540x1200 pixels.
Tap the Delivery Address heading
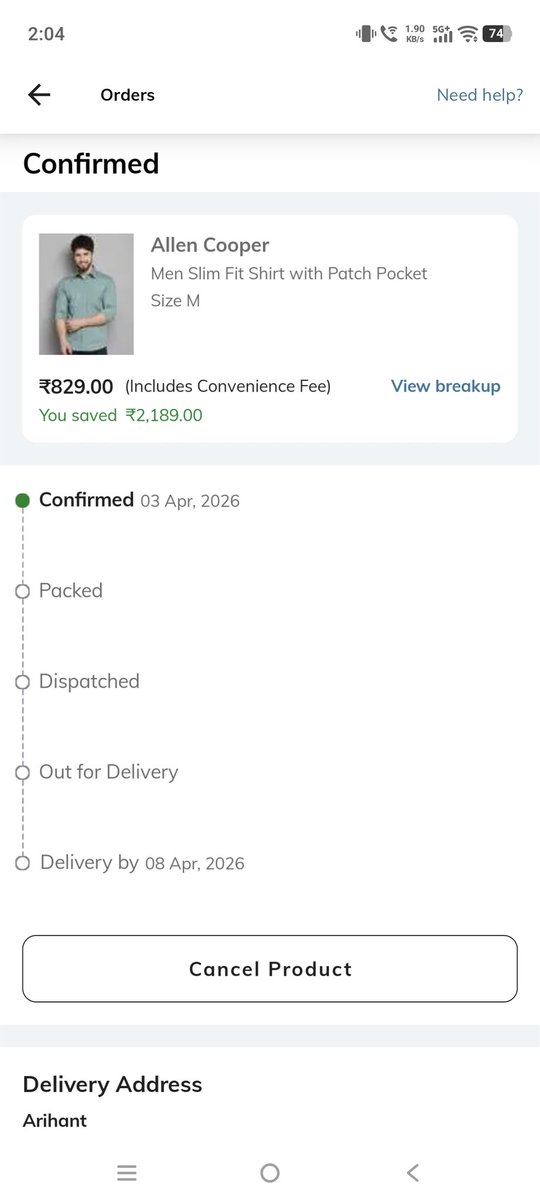tap(112, 1084)
